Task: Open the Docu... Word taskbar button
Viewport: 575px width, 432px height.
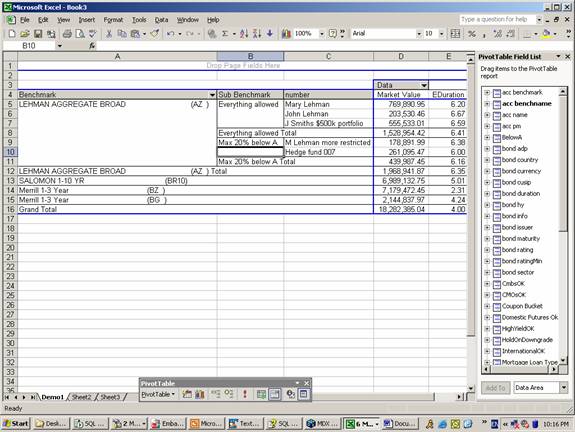Action: (400, 424)
